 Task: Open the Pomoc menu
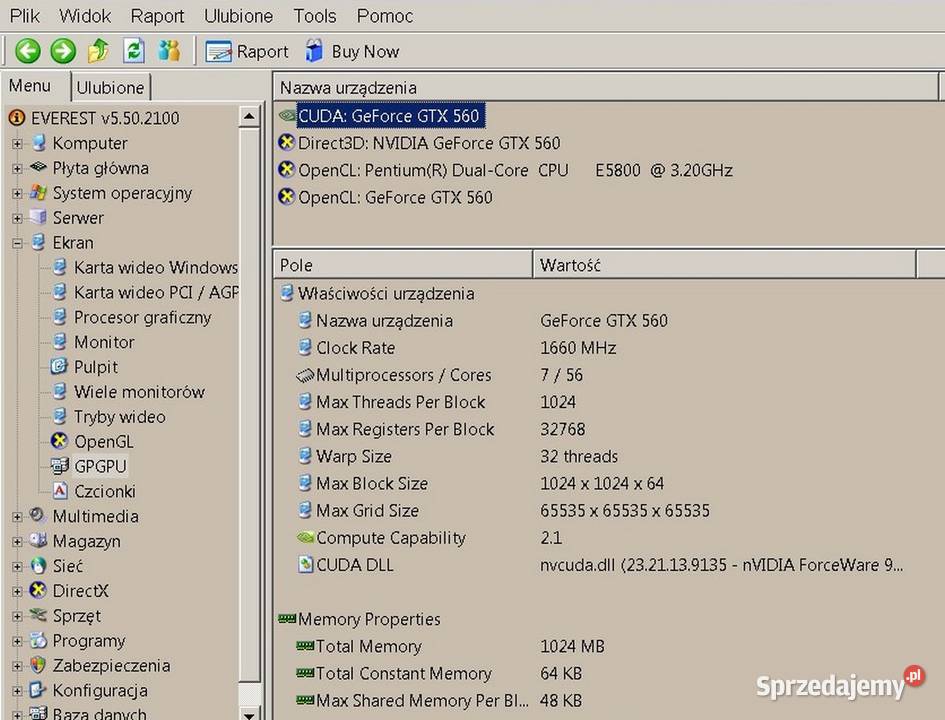coord(385,16)
